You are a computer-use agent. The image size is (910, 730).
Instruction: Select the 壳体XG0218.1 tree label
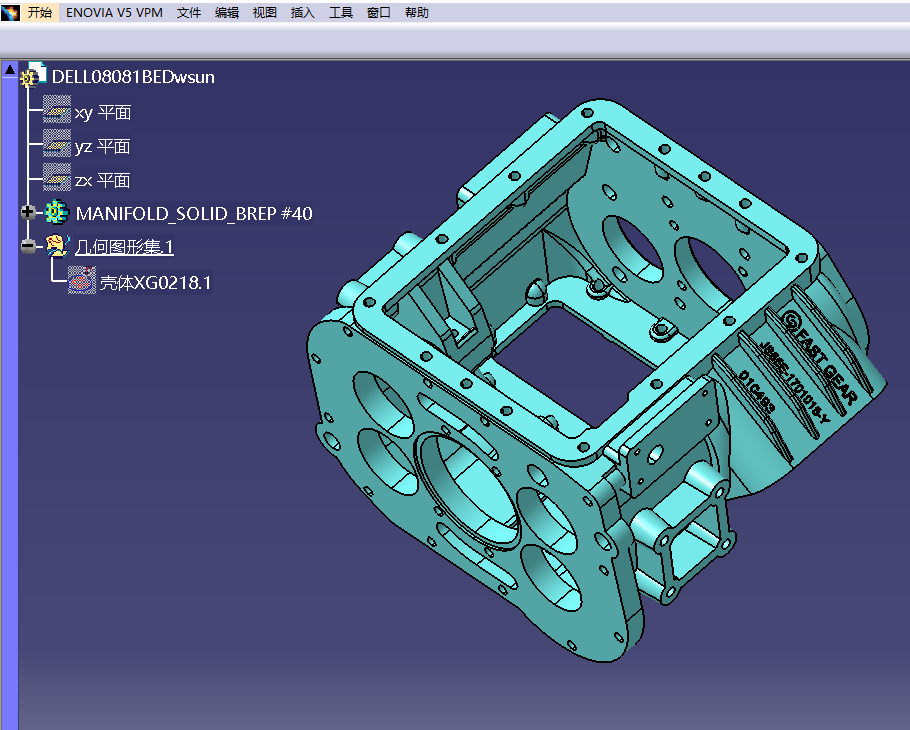pos(155,283)
